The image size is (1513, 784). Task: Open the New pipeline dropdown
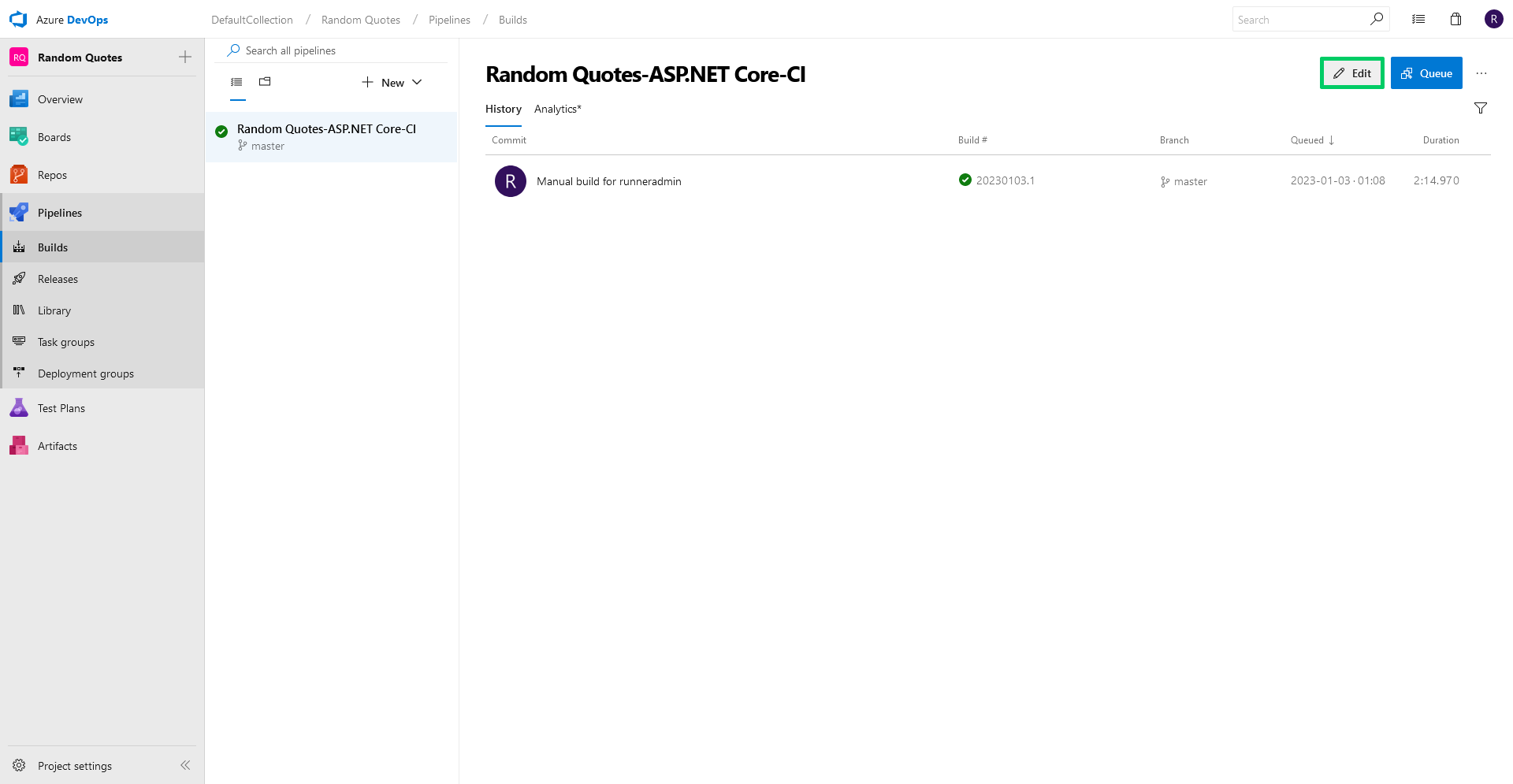pyautogui.click(x=392, y=82)
